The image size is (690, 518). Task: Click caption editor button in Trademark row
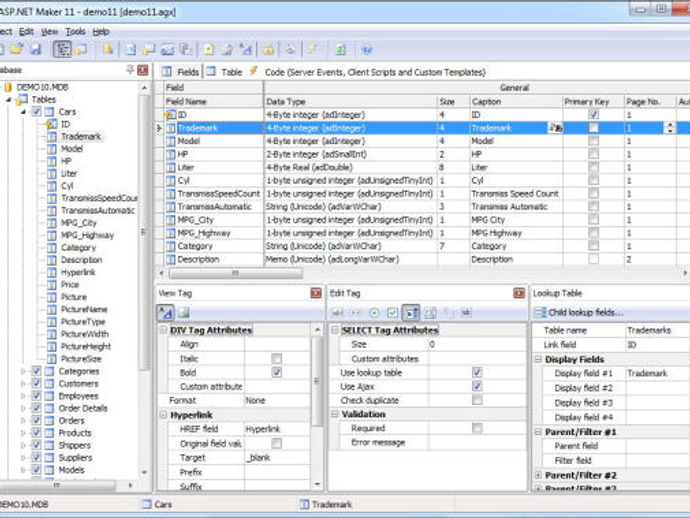click(x=555, y=128)
